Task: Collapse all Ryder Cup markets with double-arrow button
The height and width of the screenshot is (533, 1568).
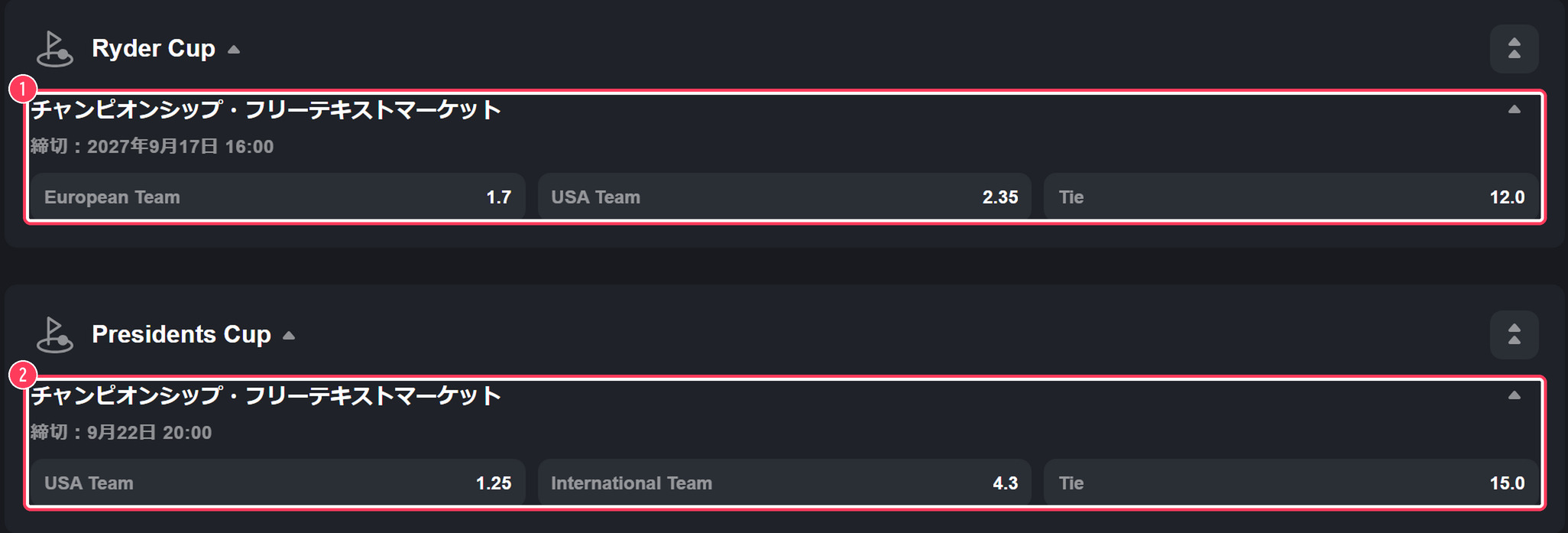Action: [1514, 49]
